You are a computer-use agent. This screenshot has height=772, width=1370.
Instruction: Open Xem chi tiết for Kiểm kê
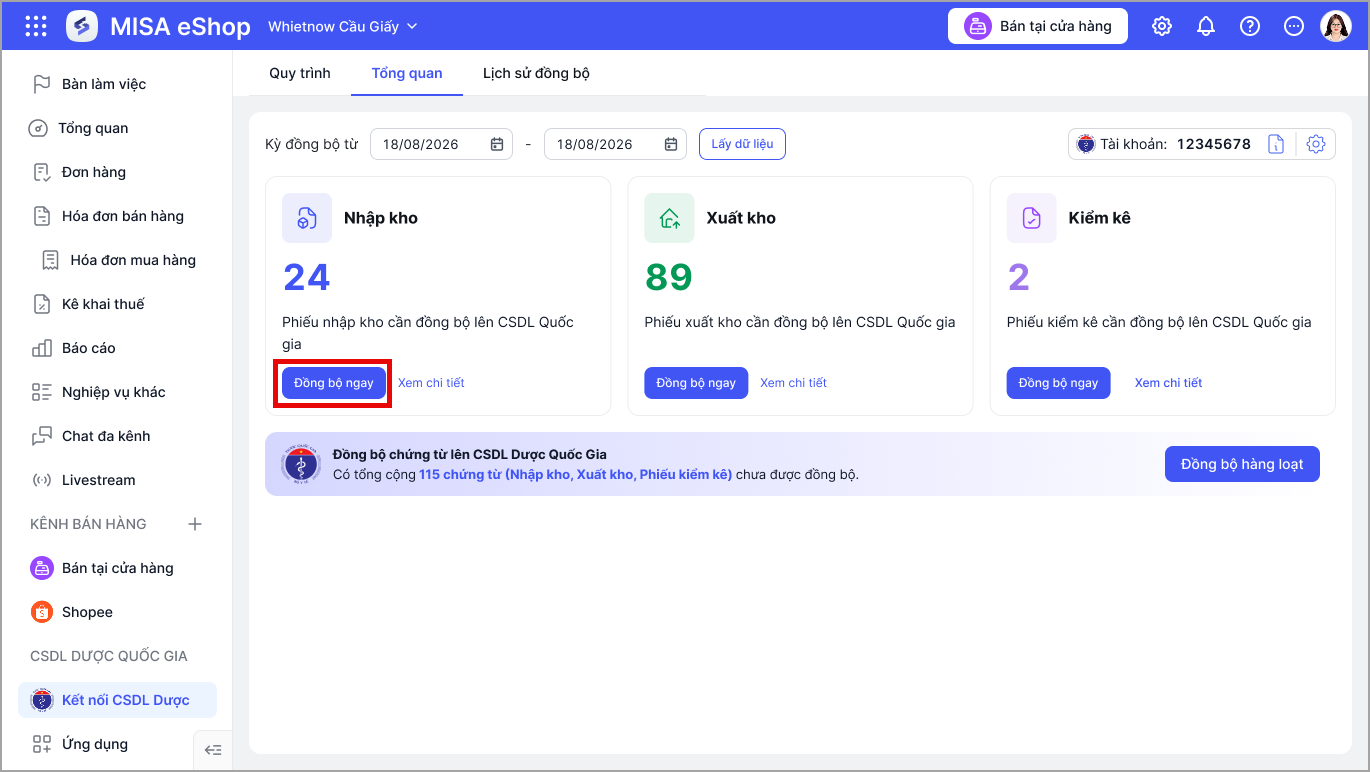1168,383
